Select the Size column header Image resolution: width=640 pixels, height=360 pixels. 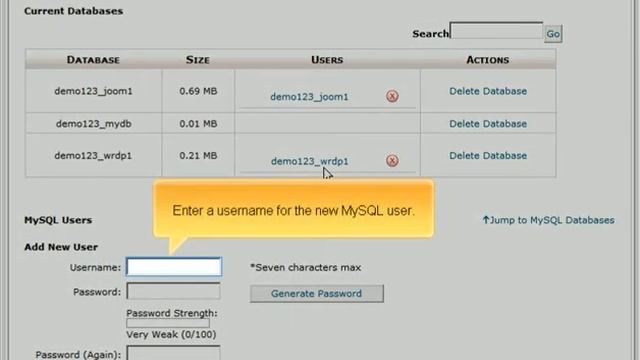pyautogui.click(x=198, y=60)
